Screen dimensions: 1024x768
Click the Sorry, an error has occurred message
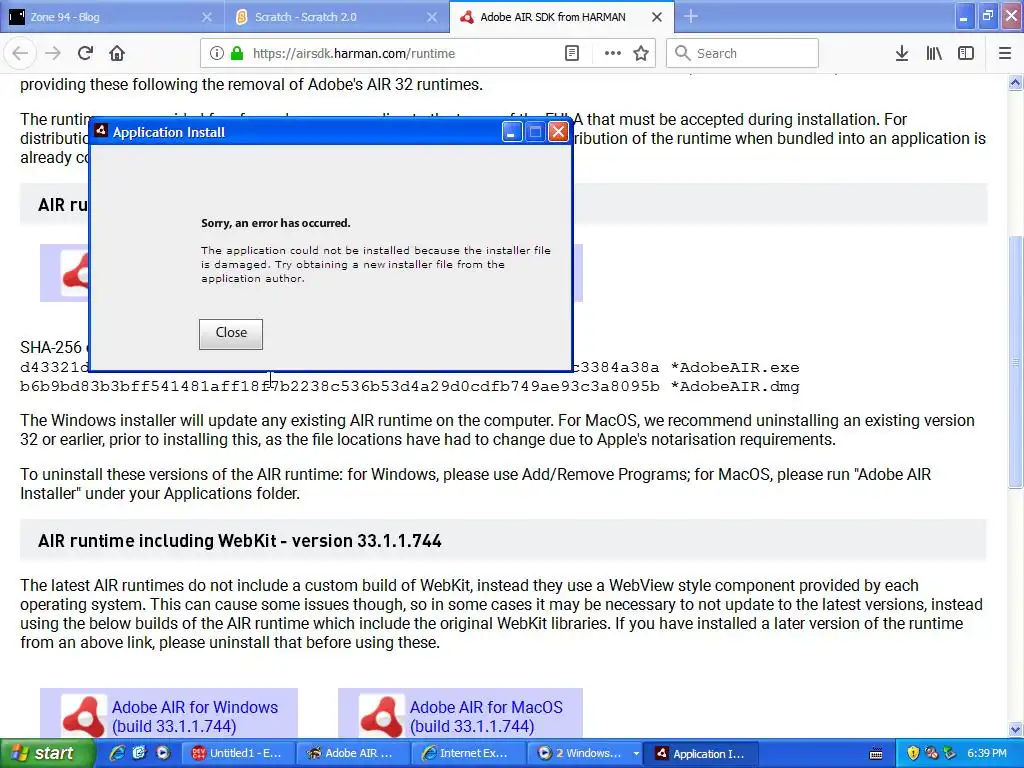click(x=276, y=223)
